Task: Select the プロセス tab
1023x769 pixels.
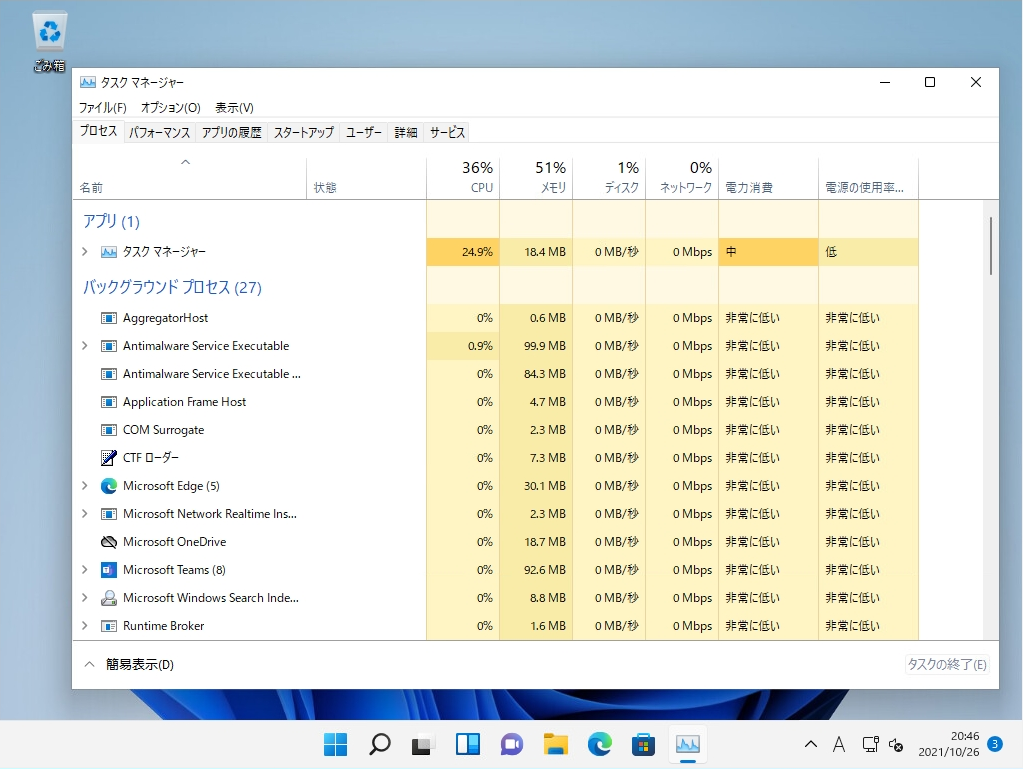Action: coord(99,131)
